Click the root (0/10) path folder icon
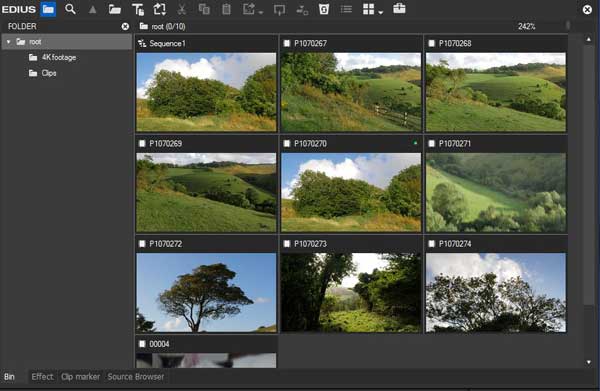This screenshot has height=391, width=600. [144, 26]
